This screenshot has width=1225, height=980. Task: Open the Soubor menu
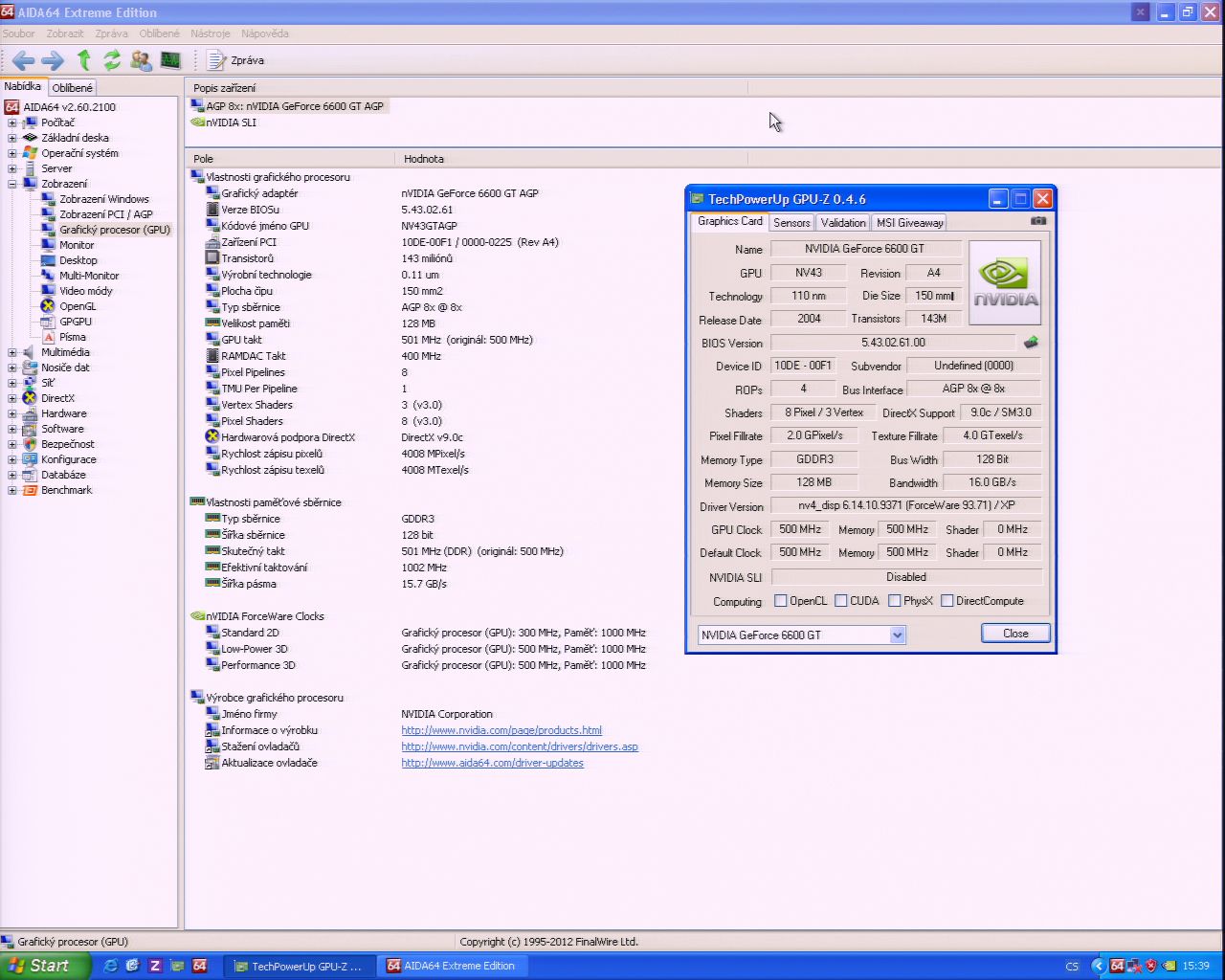[x=18, y=33]
